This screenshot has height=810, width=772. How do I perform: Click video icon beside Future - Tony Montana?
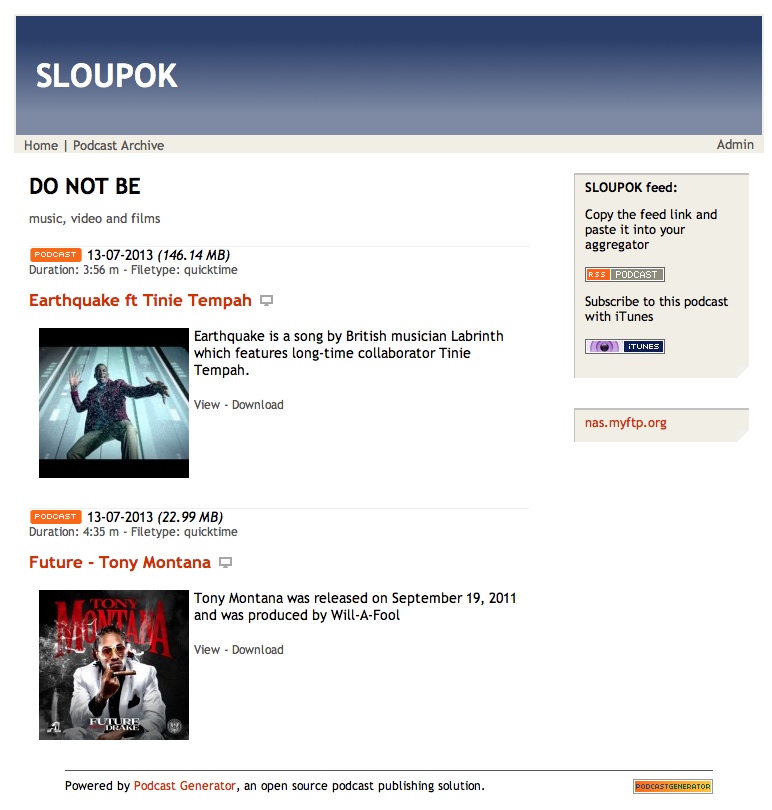pyautogui.click(x=225, y=562)
